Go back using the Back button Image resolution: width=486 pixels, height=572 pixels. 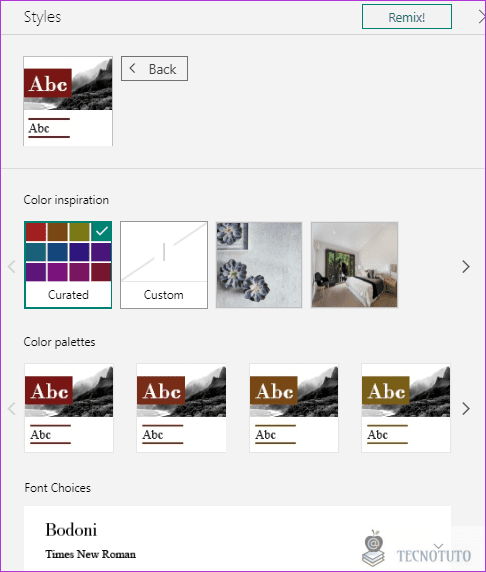[x=154, y=69]
